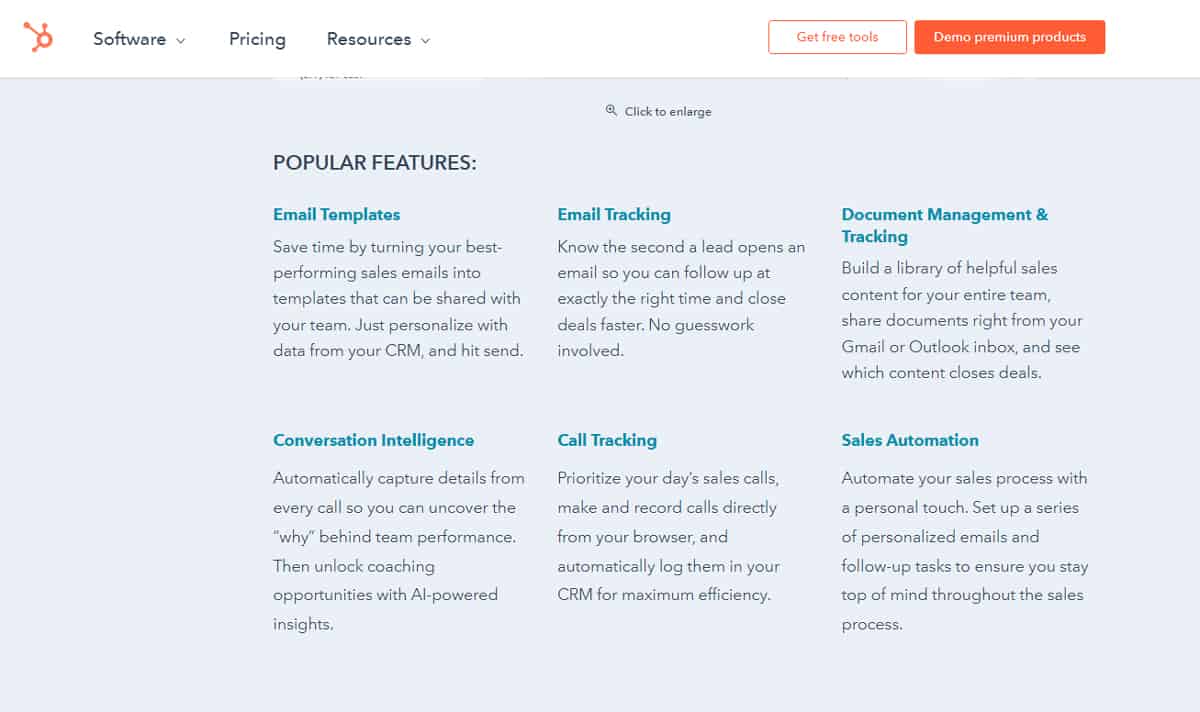Open the Email Tracking feature link
This screenshot has width=1200, height=712.
[x=614, y=214]
